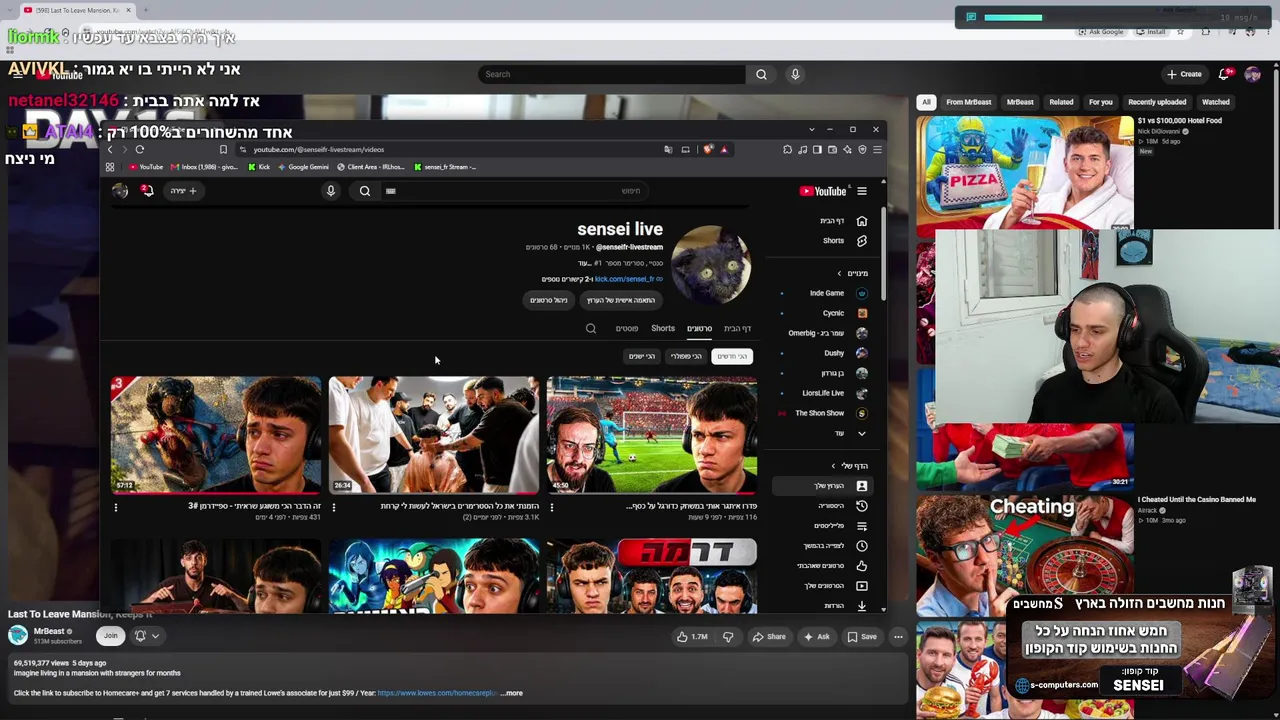Open Liked videos thumbs-up item in sidebar
Screen dimensions: 1280x720
tap(862, 566)
